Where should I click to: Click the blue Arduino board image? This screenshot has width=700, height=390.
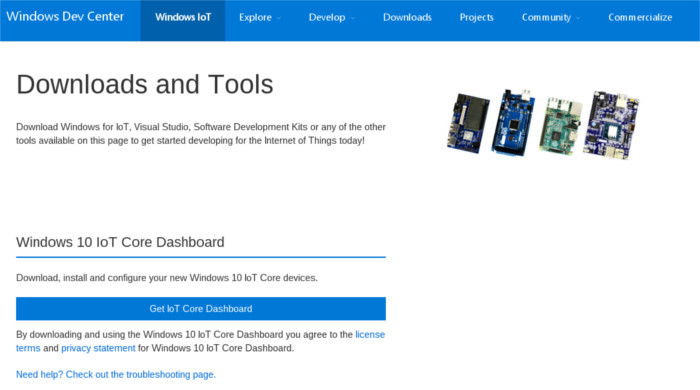pos(513,122)
